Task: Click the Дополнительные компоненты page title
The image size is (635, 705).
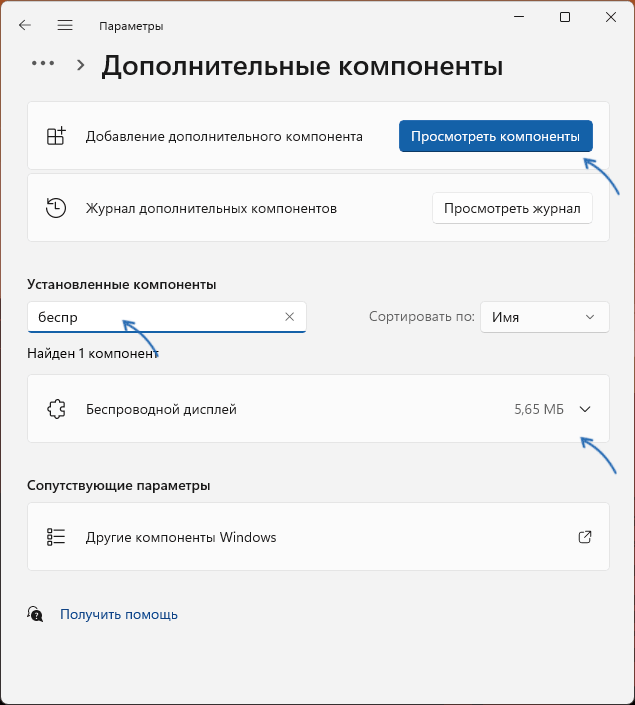Action: point(302,67)
